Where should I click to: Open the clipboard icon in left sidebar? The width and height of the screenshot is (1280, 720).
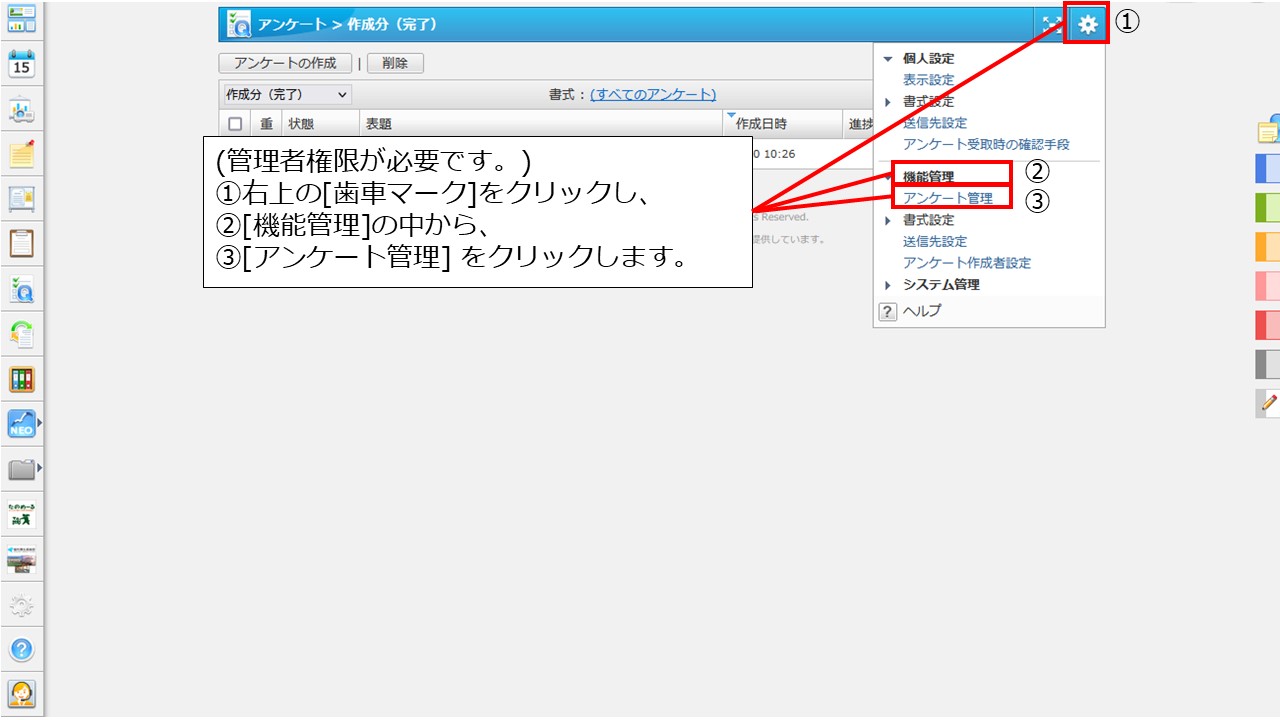click(22, 243)
